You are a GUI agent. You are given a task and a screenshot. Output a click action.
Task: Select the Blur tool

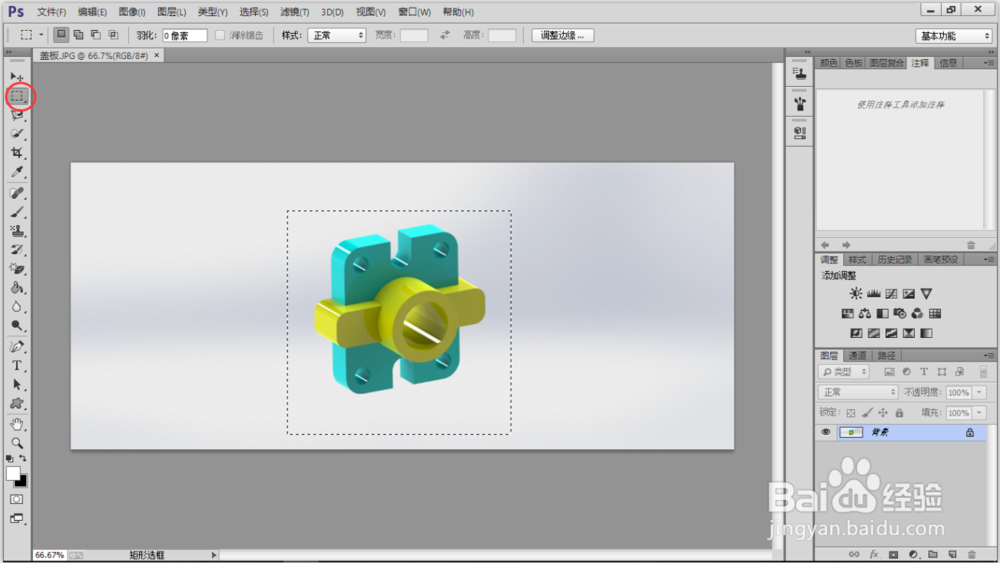[17, 307]
